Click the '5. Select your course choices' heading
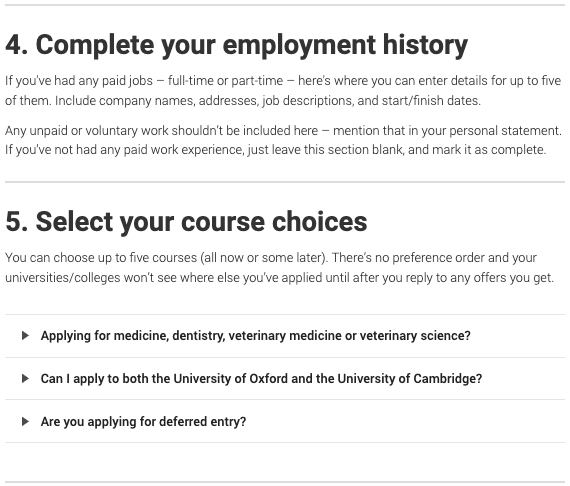Image resolution: width=570 pixels, height=486 pixels. coord(186,222)
